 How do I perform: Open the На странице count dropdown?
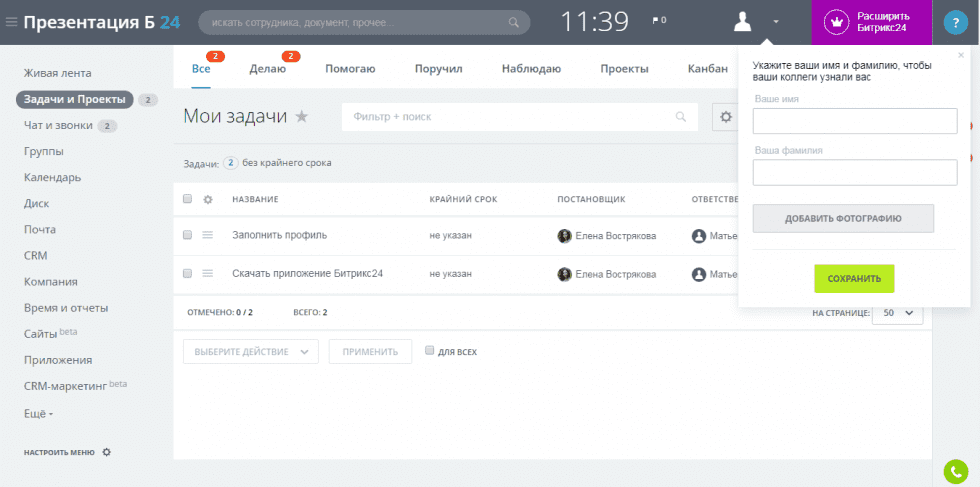click(897, 313)
